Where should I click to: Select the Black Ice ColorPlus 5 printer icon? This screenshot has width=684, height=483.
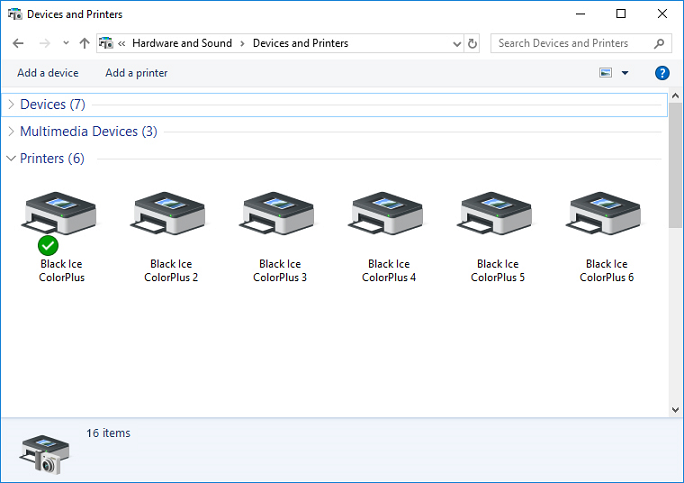click(x=495, y=212)
